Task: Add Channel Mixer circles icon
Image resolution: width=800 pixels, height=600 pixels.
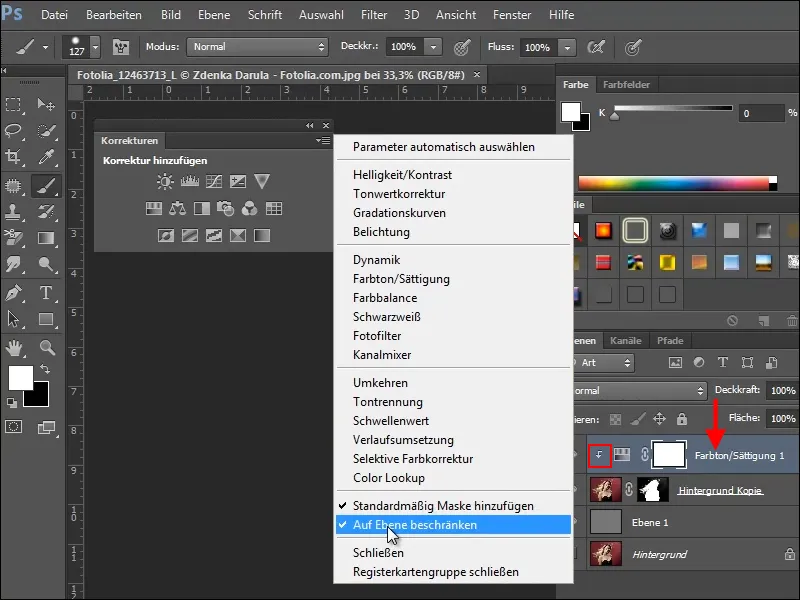Action: click(249, 208)
